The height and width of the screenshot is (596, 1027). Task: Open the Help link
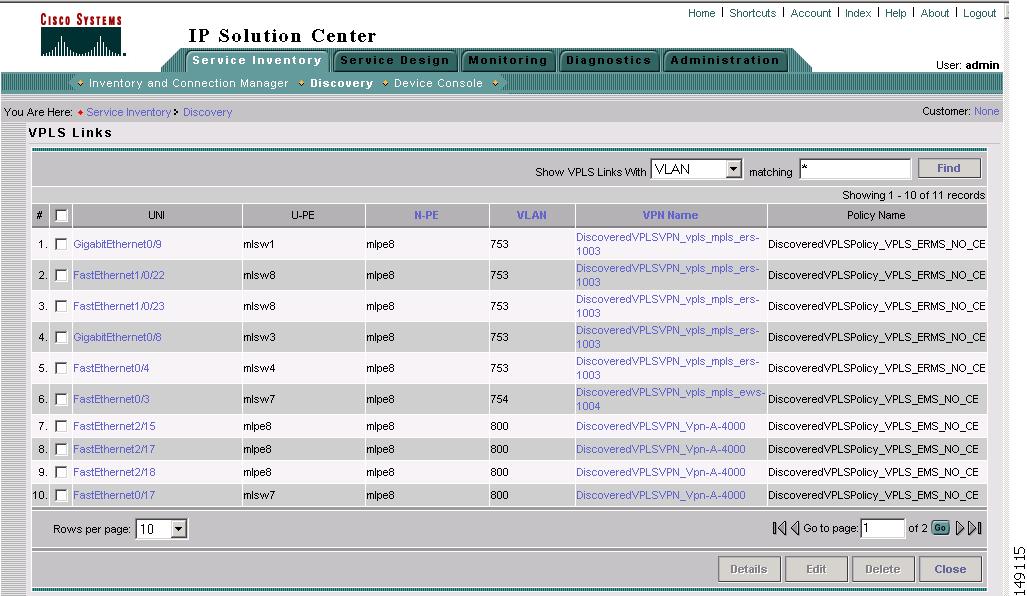coord(895,13)
